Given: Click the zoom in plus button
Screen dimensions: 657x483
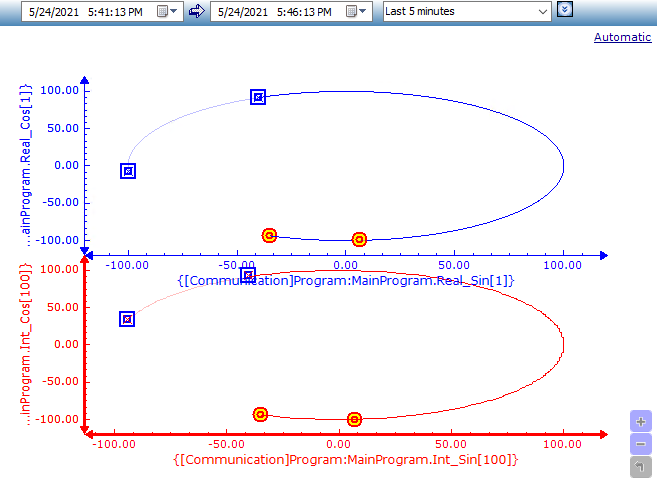Looking at the screenshot, I should point(640,422).
